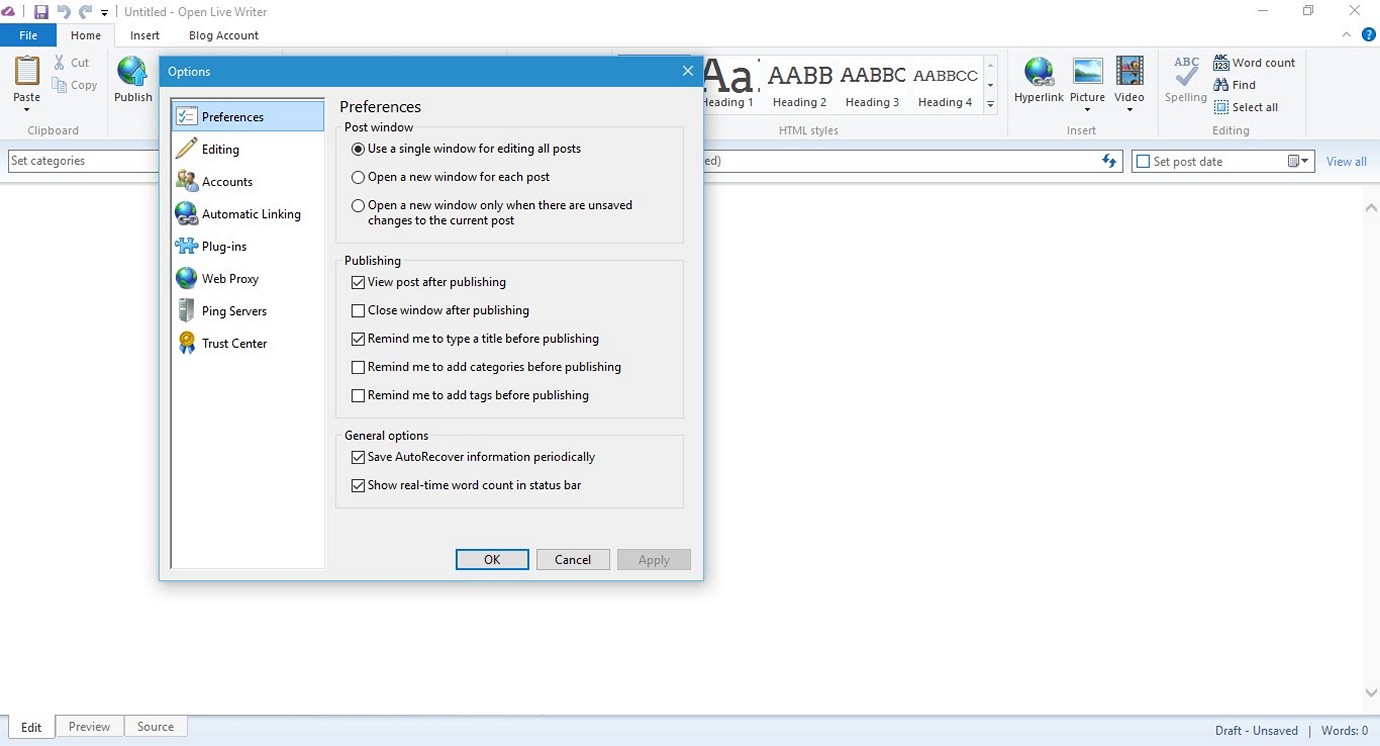Toggle Show real-time word count checkbox
Image resolution: width=1380 pixels, height=746 pixels.
[358, 486]
